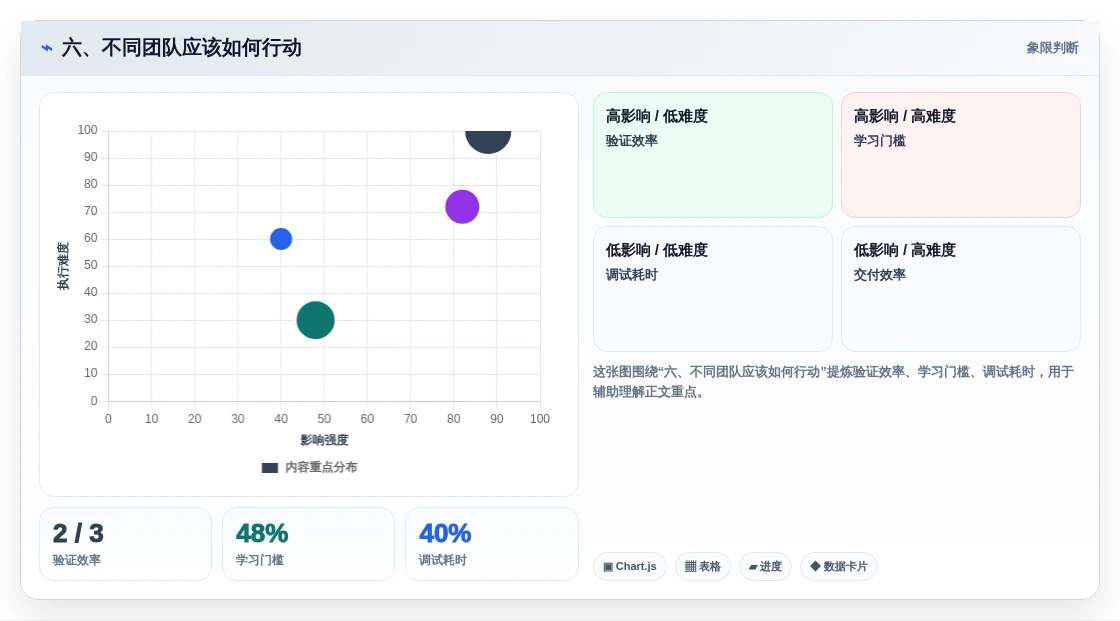Viewport: 1120px width, 621px height.
Task: Open the 低影响 / 低难度 quadrant card
Action: pyautogui.click(x=713, y=289)
